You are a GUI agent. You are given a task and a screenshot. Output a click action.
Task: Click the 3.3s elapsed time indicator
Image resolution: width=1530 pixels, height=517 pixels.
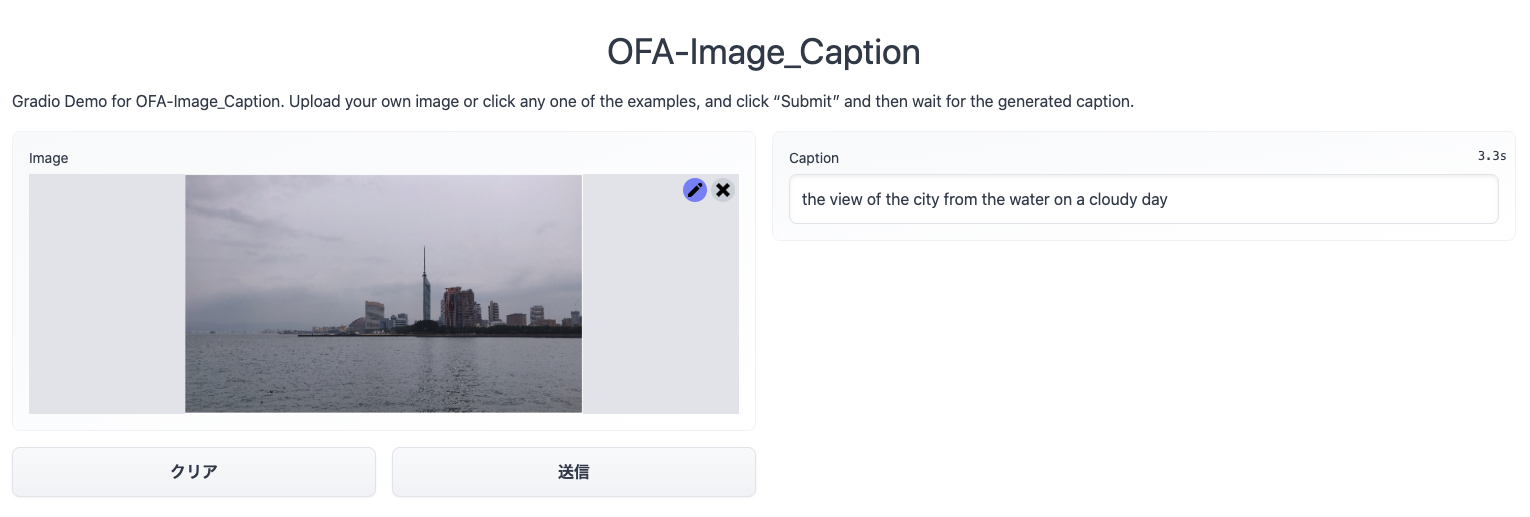pos(1492,156)
